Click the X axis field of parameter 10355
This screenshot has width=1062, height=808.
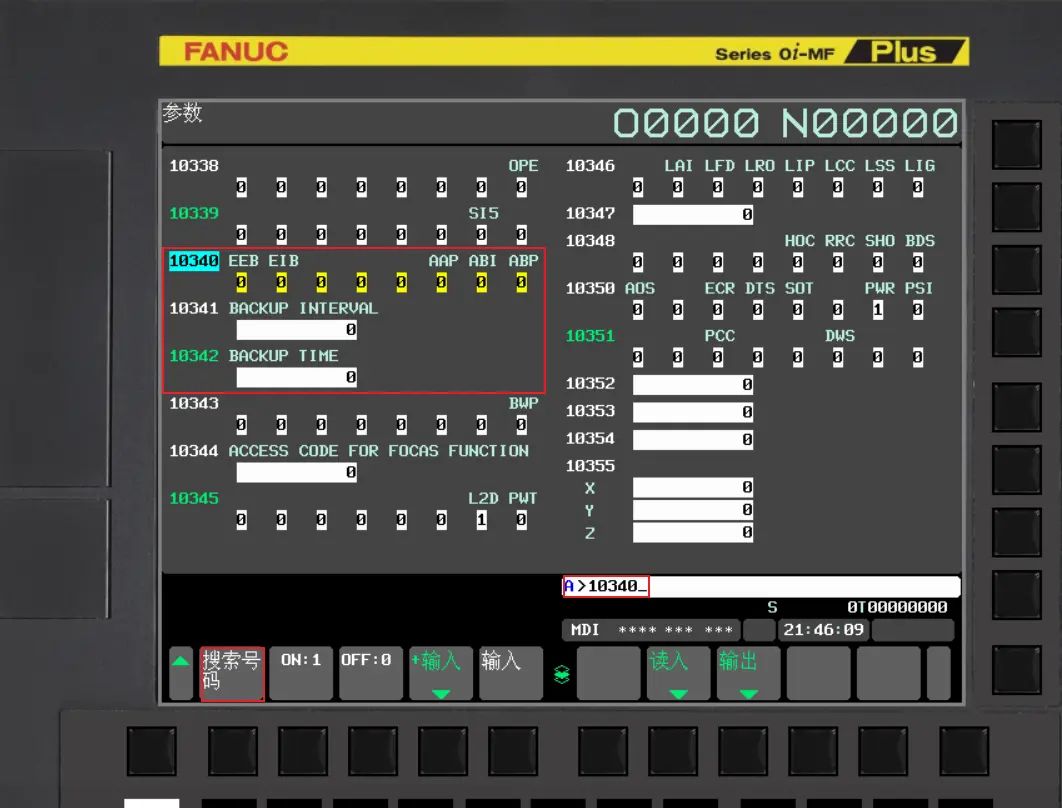pos(693,487)
